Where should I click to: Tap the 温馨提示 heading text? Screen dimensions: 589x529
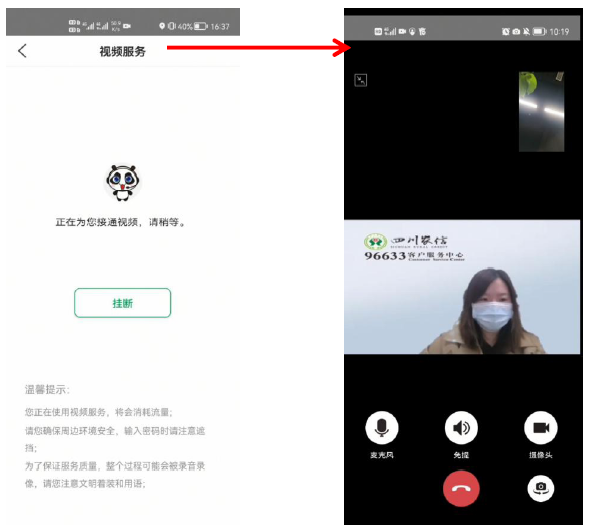coord(47,390)
